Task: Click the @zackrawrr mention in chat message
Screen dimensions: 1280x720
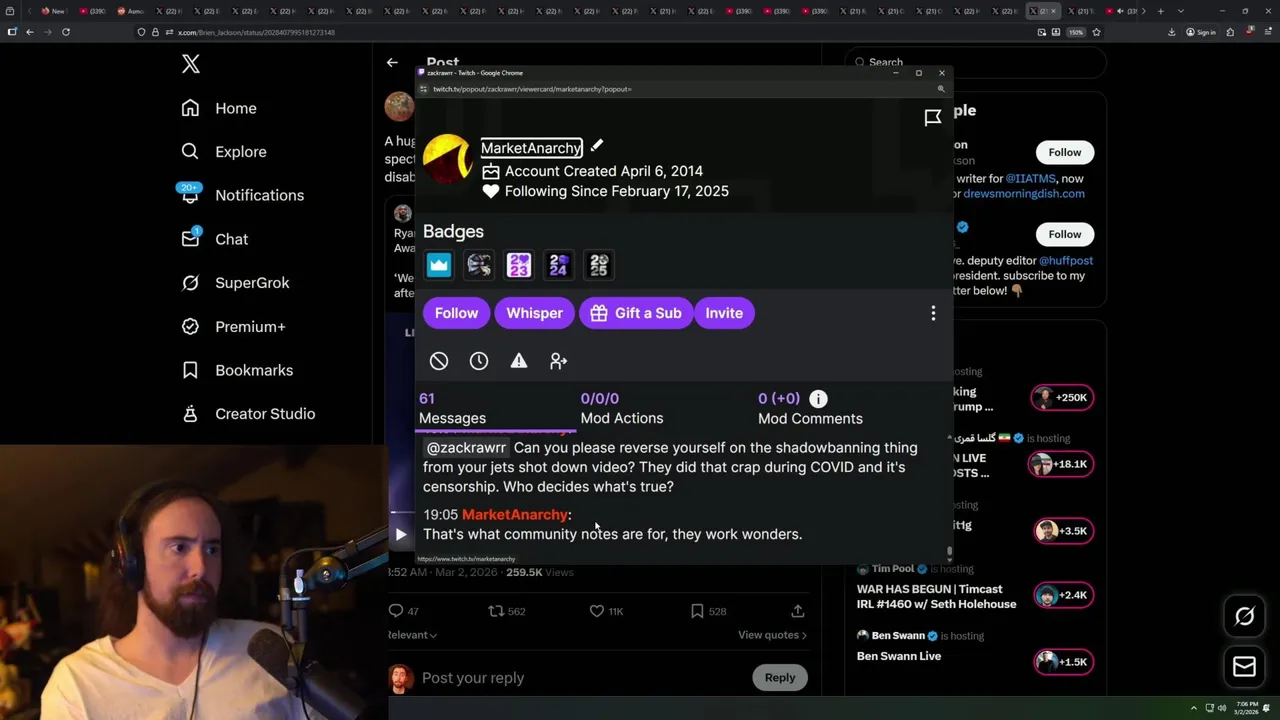Action: [466, 448]
